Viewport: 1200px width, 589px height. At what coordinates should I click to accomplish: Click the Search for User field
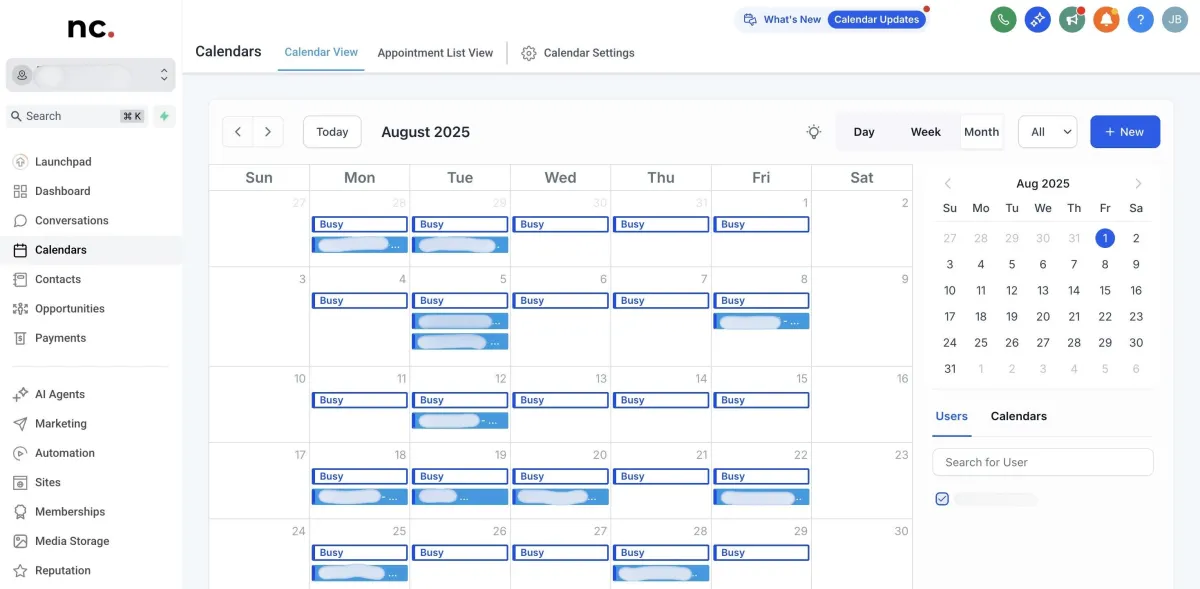click(x=1042, y=462)
